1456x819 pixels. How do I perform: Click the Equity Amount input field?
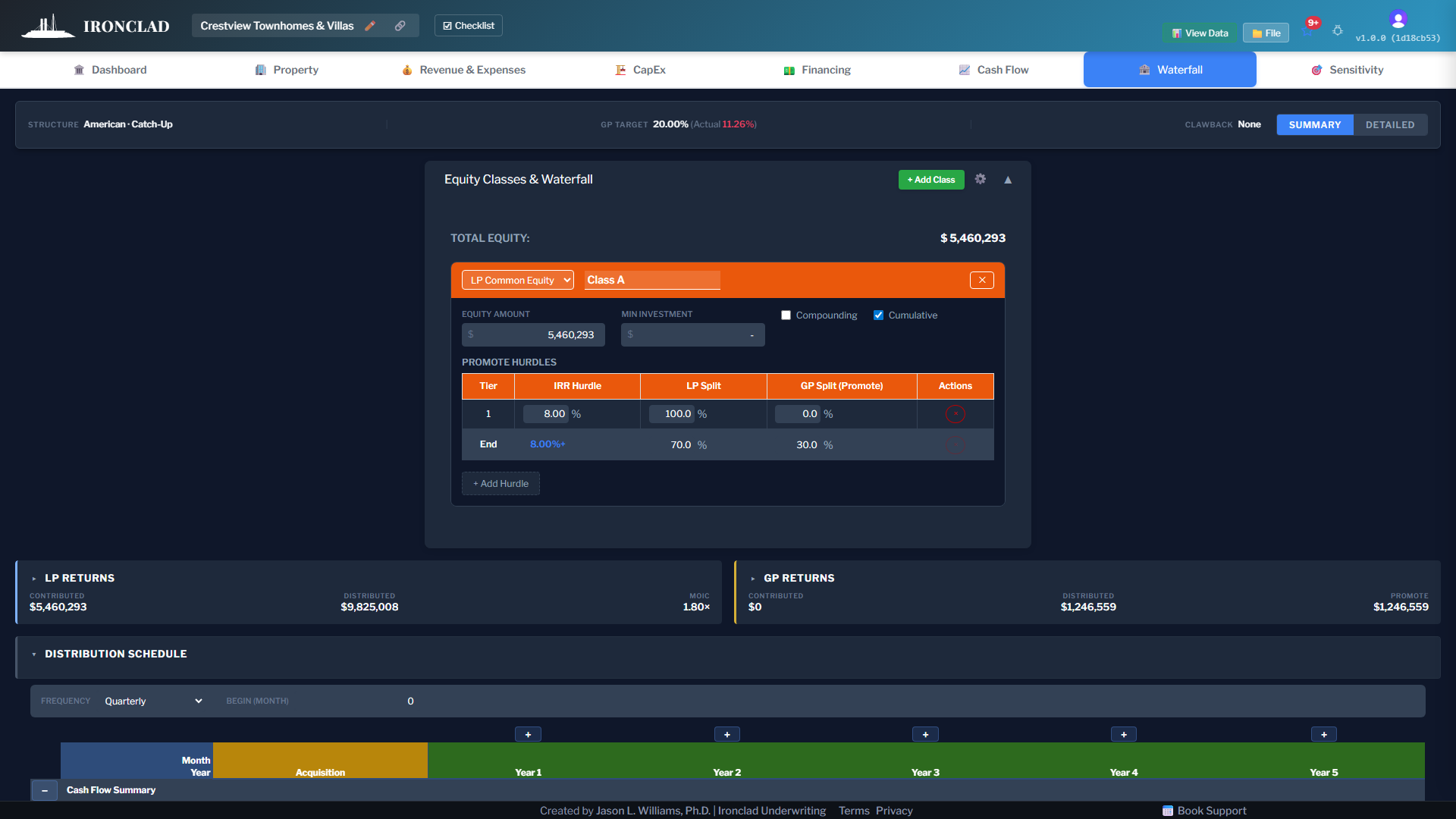click(x=533, y=335)
